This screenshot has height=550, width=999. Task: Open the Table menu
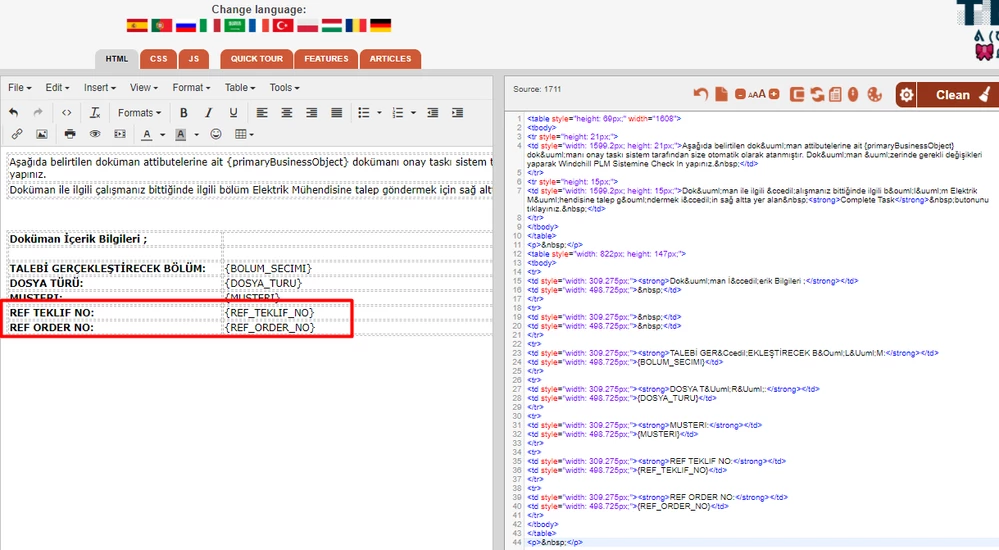pos(240,87)
